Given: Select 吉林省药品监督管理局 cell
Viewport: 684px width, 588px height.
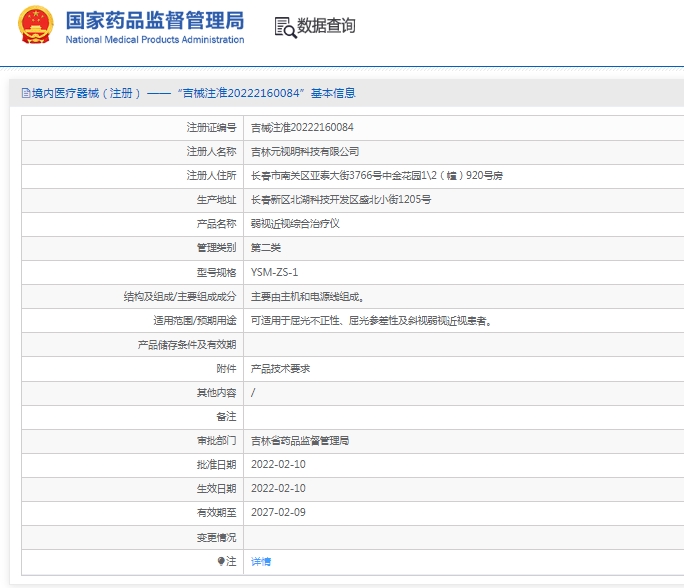Looking at the screenshot, I should pyautogui.click(x=300, y=441).
